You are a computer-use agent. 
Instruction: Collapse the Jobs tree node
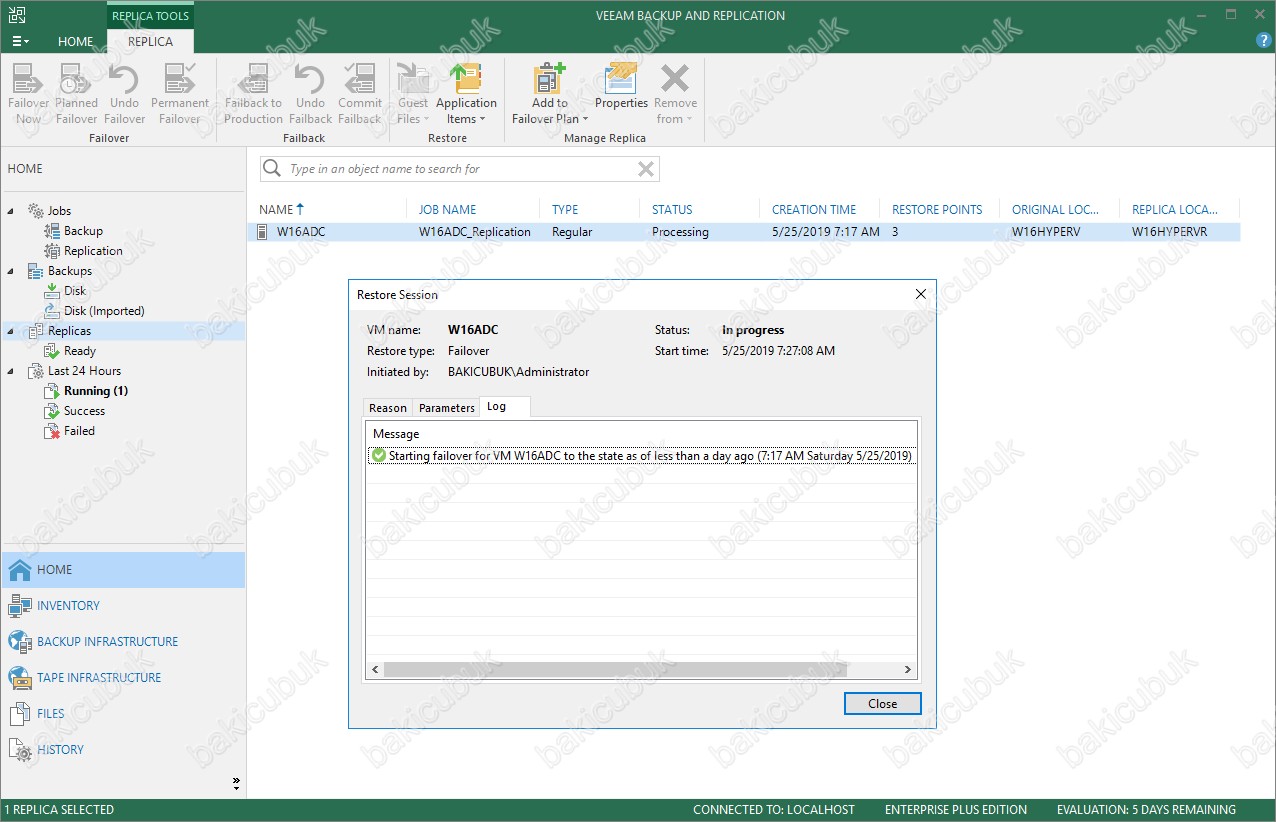pyautogui.click(x=12, y=211)
